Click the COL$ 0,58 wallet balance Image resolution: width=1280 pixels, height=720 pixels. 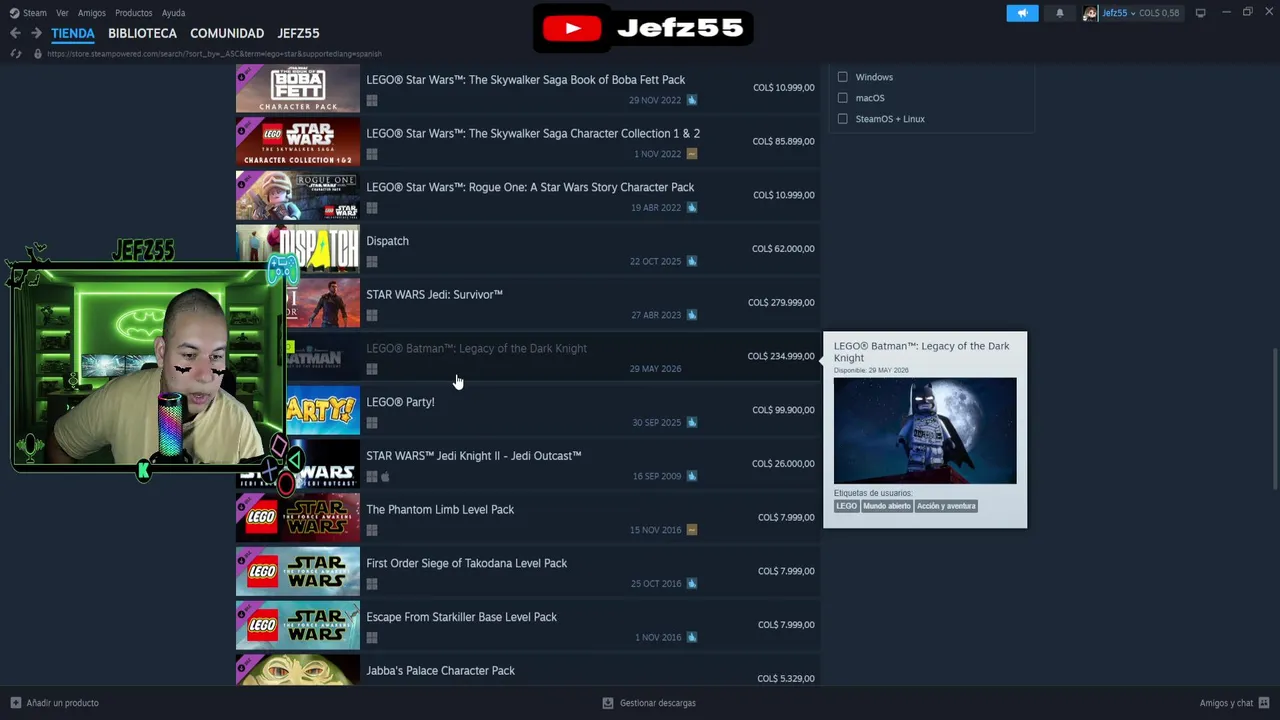[x=1159, y=13]
